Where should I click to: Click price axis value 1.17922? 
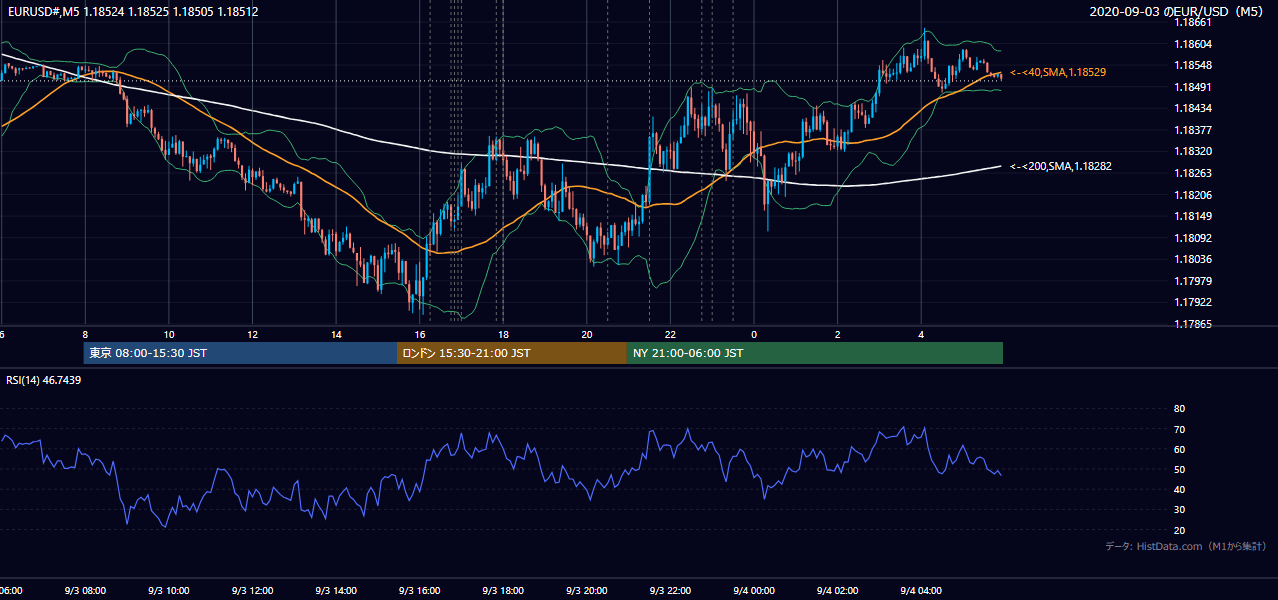(1192, 303)
